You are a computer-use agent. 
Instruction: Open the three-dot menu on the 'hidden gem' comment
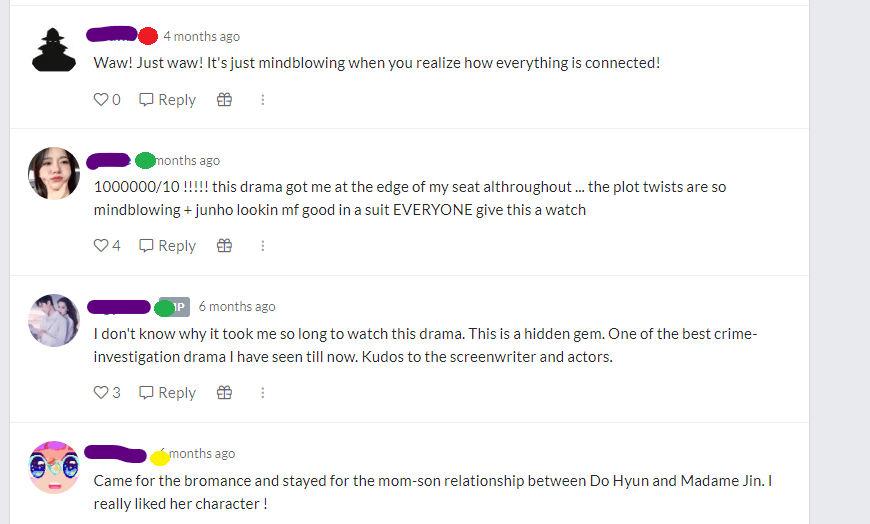point(262,392)
